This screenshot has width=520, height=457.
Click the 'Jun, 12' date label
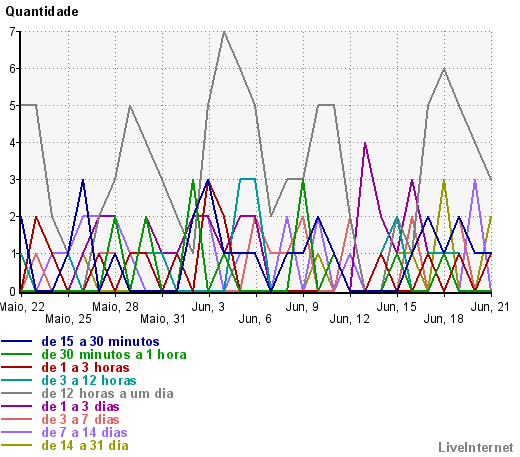point(350,319)
